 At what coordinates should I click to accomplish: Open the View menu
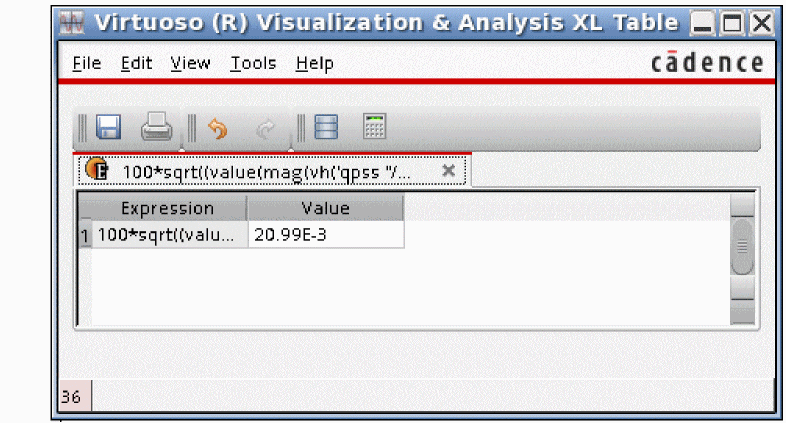[190, 64]
